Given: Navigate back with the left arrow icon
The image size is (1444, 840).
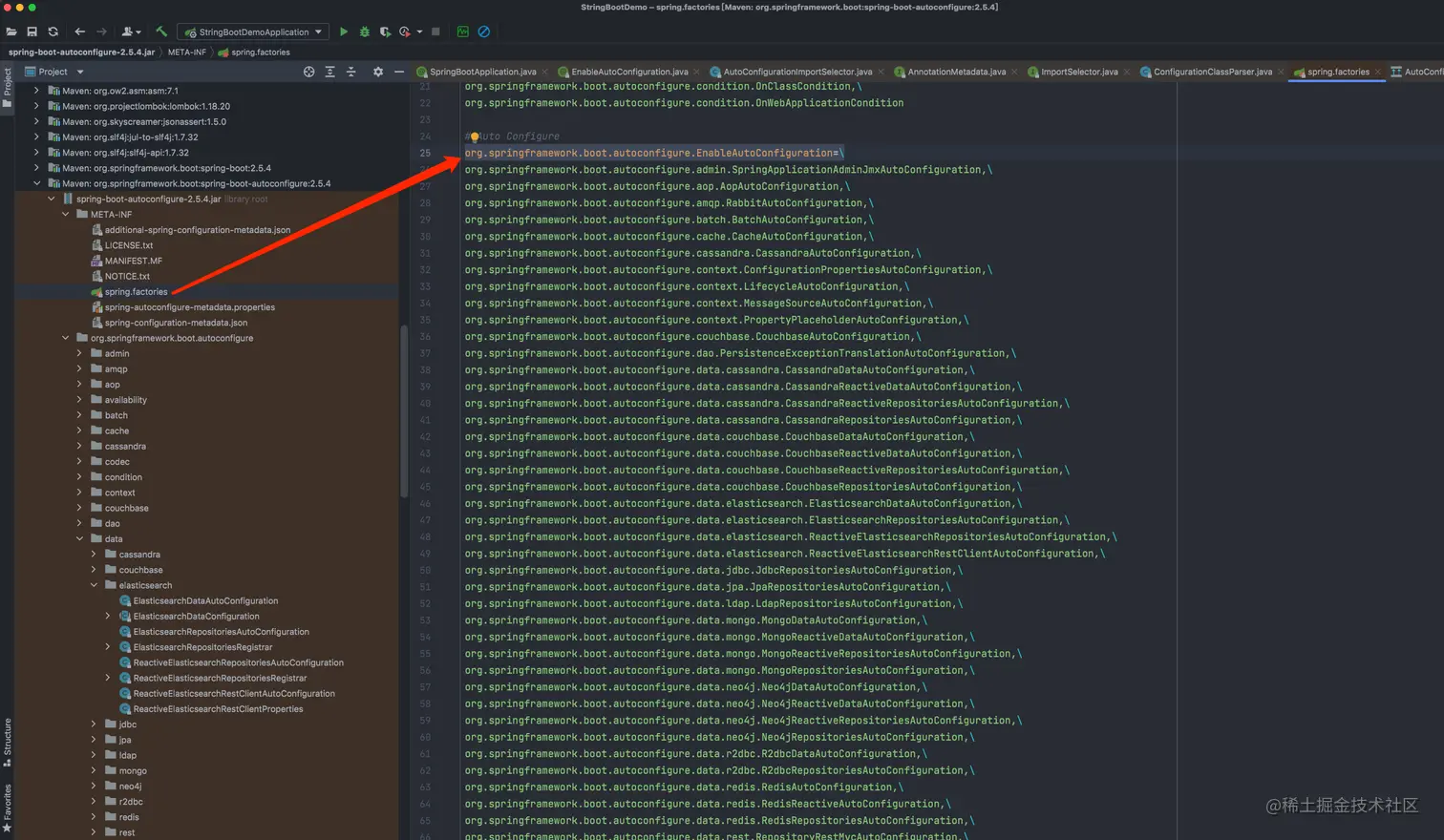Looking at the screenshot, I should [80, 31].
